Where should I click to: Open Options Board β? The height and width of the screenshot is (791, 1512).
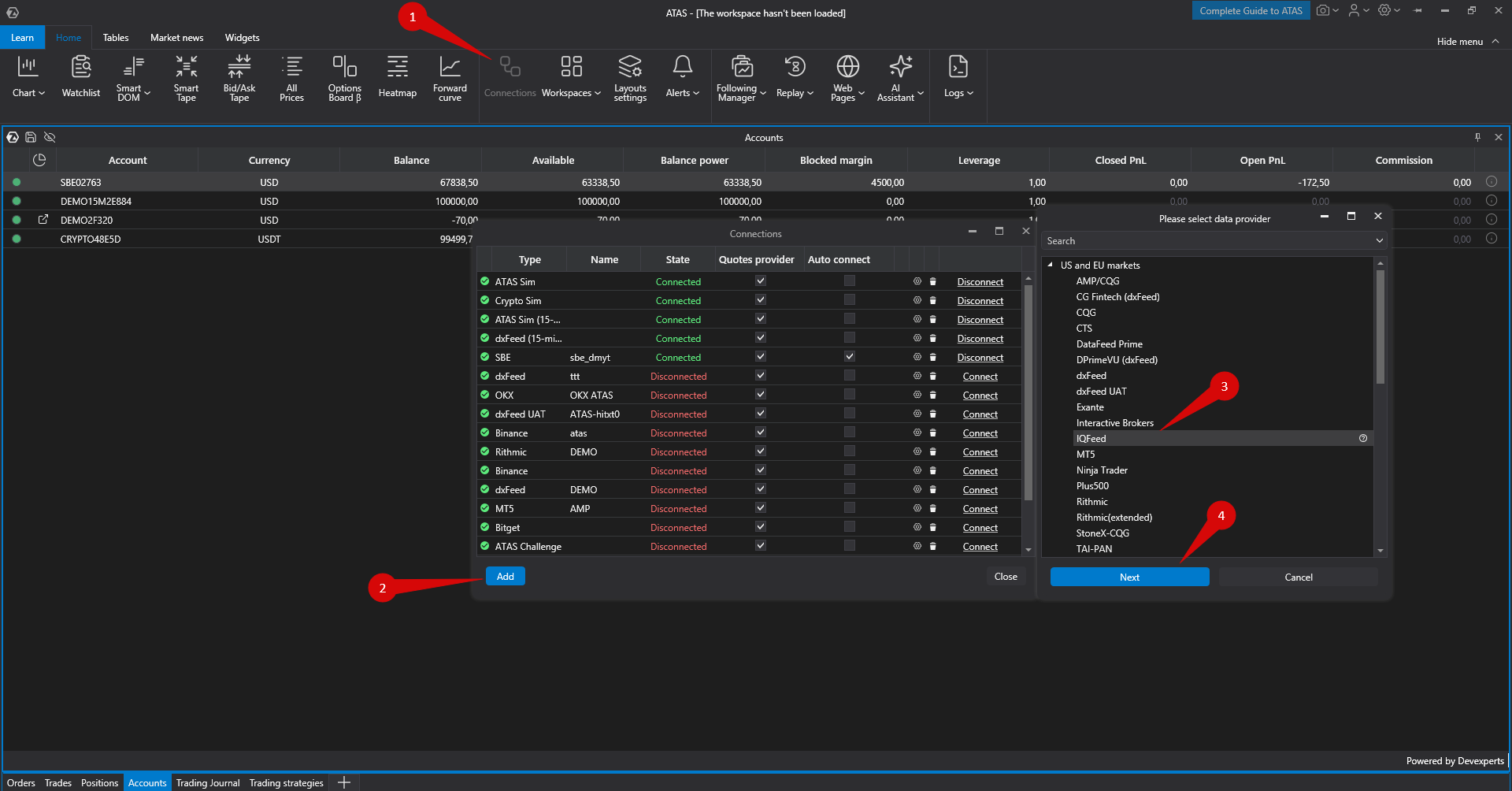tap(345, 77)
